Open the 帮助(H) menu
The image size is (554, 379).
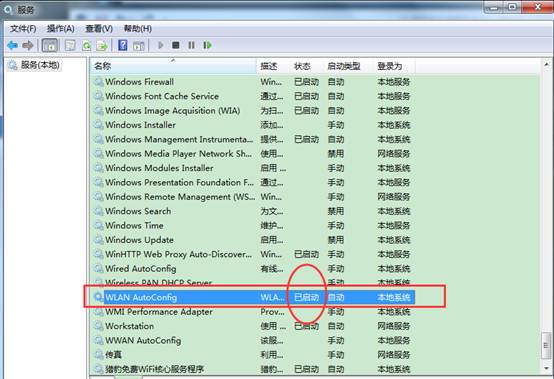click(137, 29)
